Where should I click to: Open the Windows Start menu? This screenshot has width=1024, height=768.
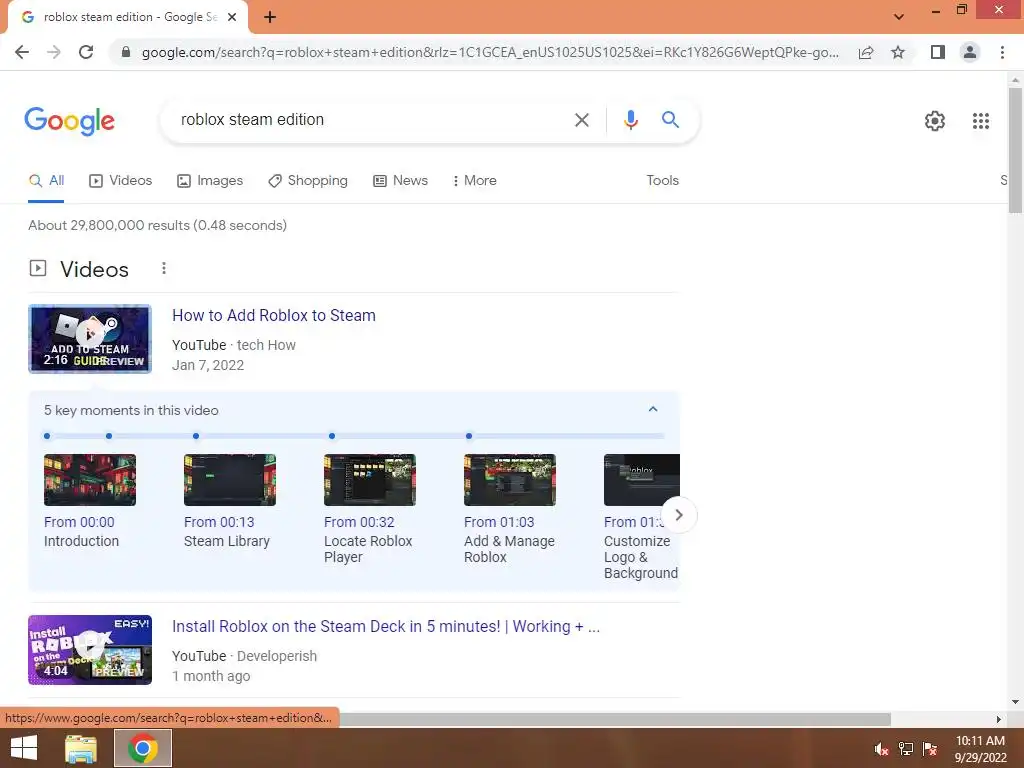24,748
